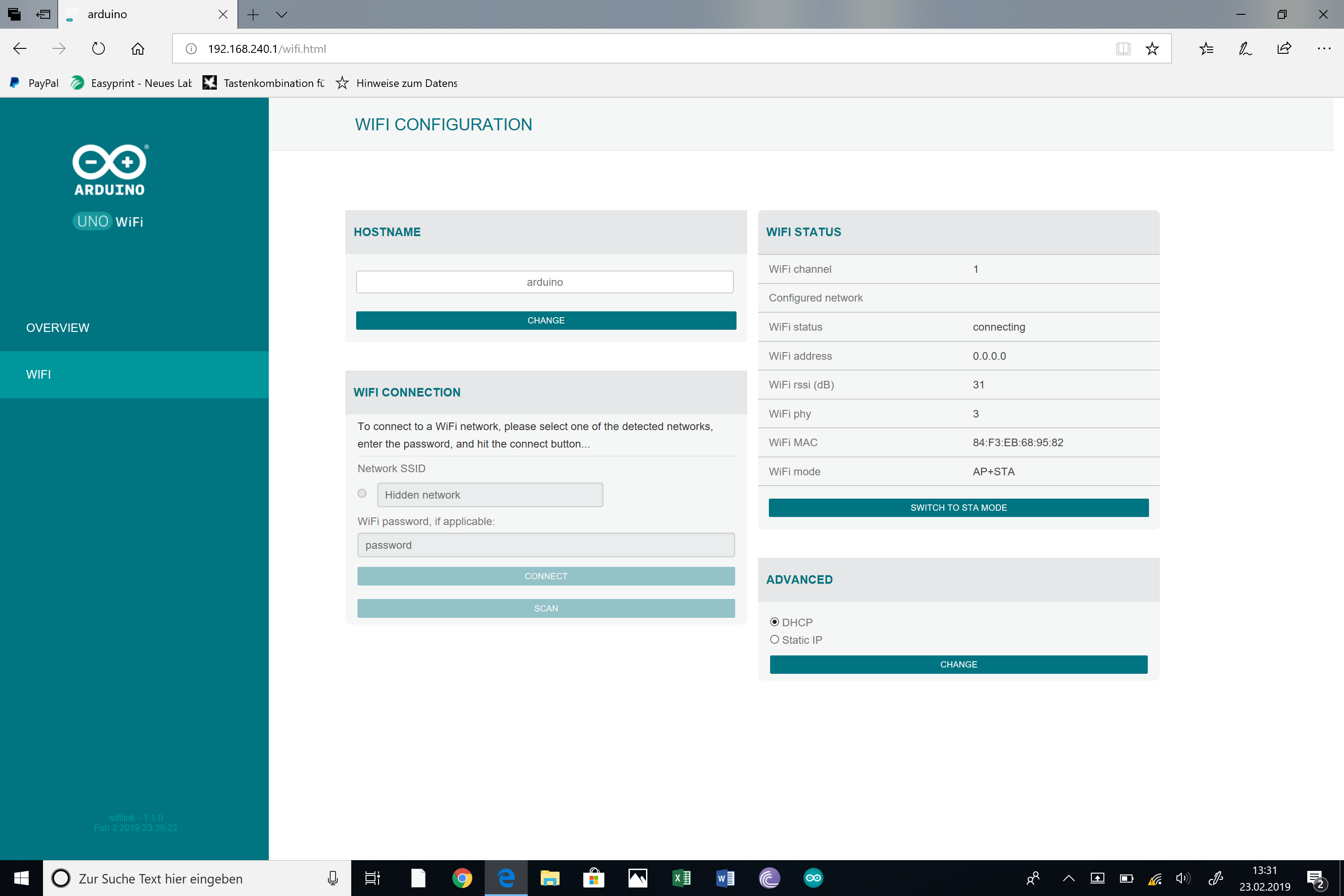Choose the Hidden network radio option
1344x896 pixels.
(362, 493)
